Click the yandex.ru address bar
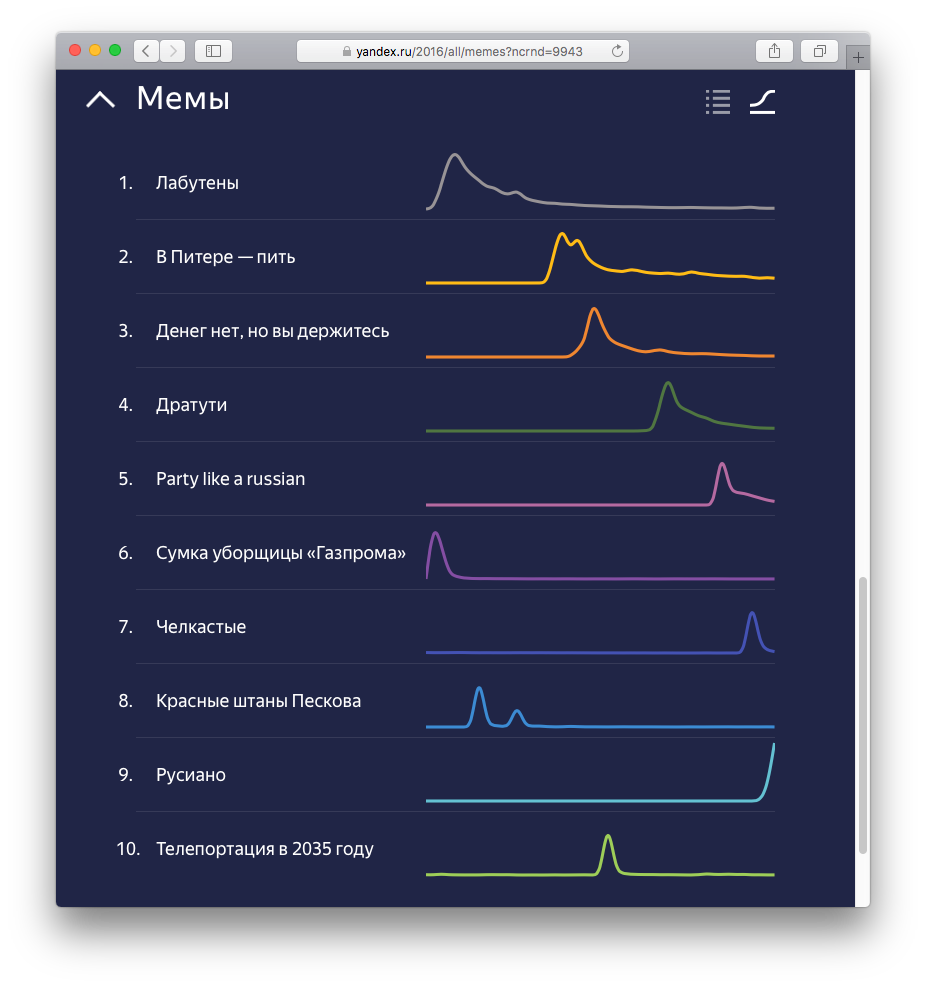The image size is (926, 987). [x=462, y=50]
